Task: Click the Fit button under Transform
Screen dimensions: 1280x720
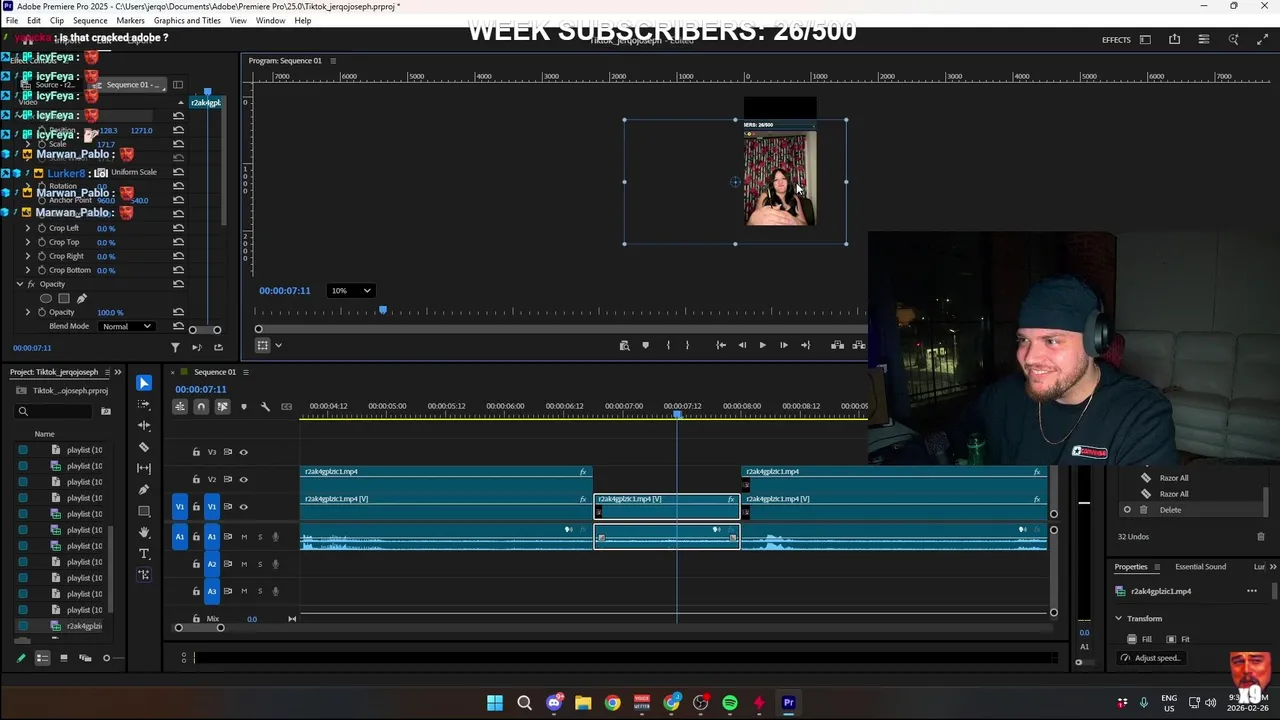Action: click(x=1180, y=639)
